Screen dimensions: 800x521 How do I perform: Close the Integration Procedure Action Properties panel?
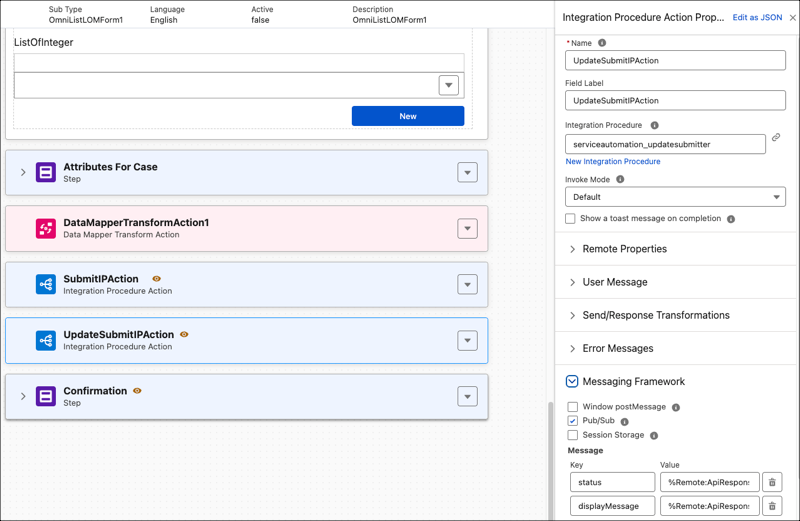pyautogui.click(x=792, y=17)
